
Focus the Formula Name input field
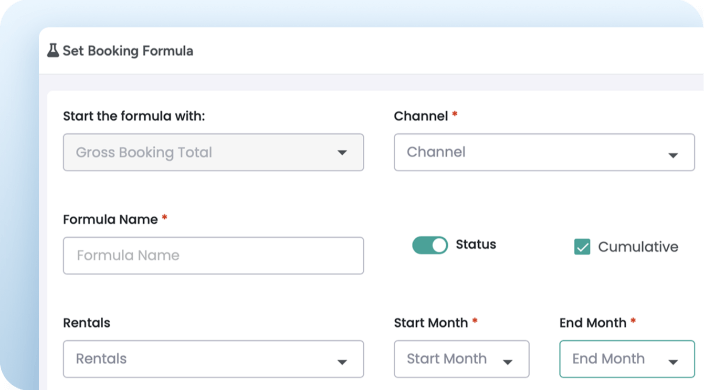(x=213, y=256)
